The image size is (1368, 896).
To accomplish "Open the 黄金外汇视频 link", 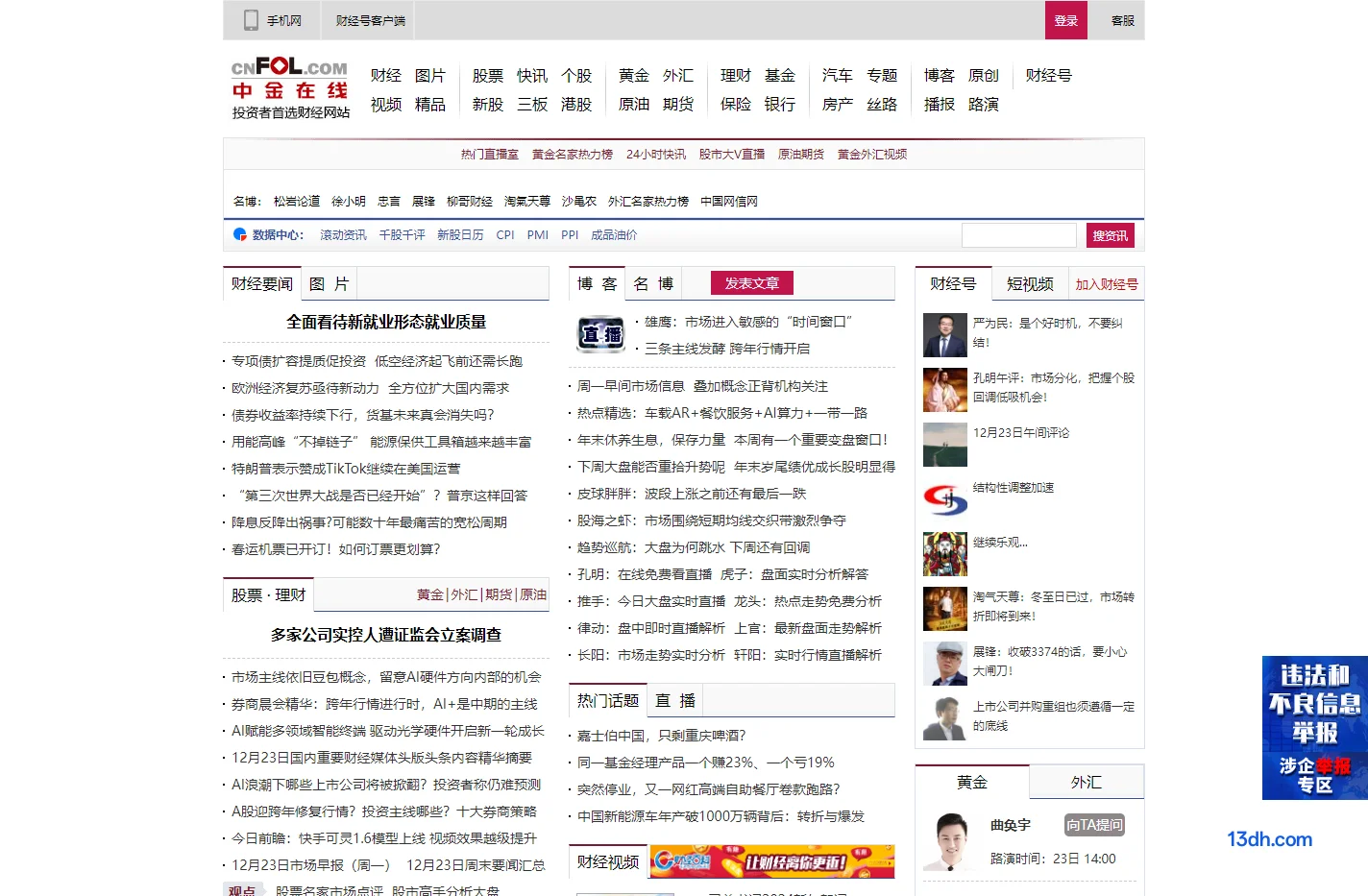I will pyautogui.click(x=872, y=155).
